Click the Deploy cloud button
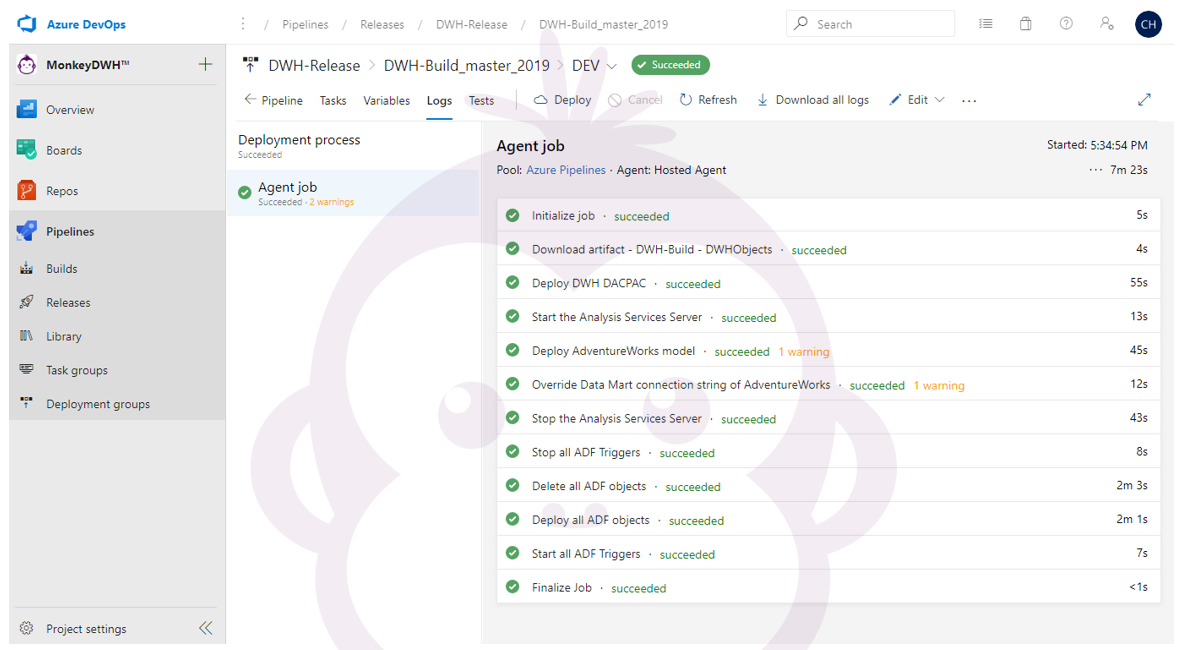 pos(562,100)
